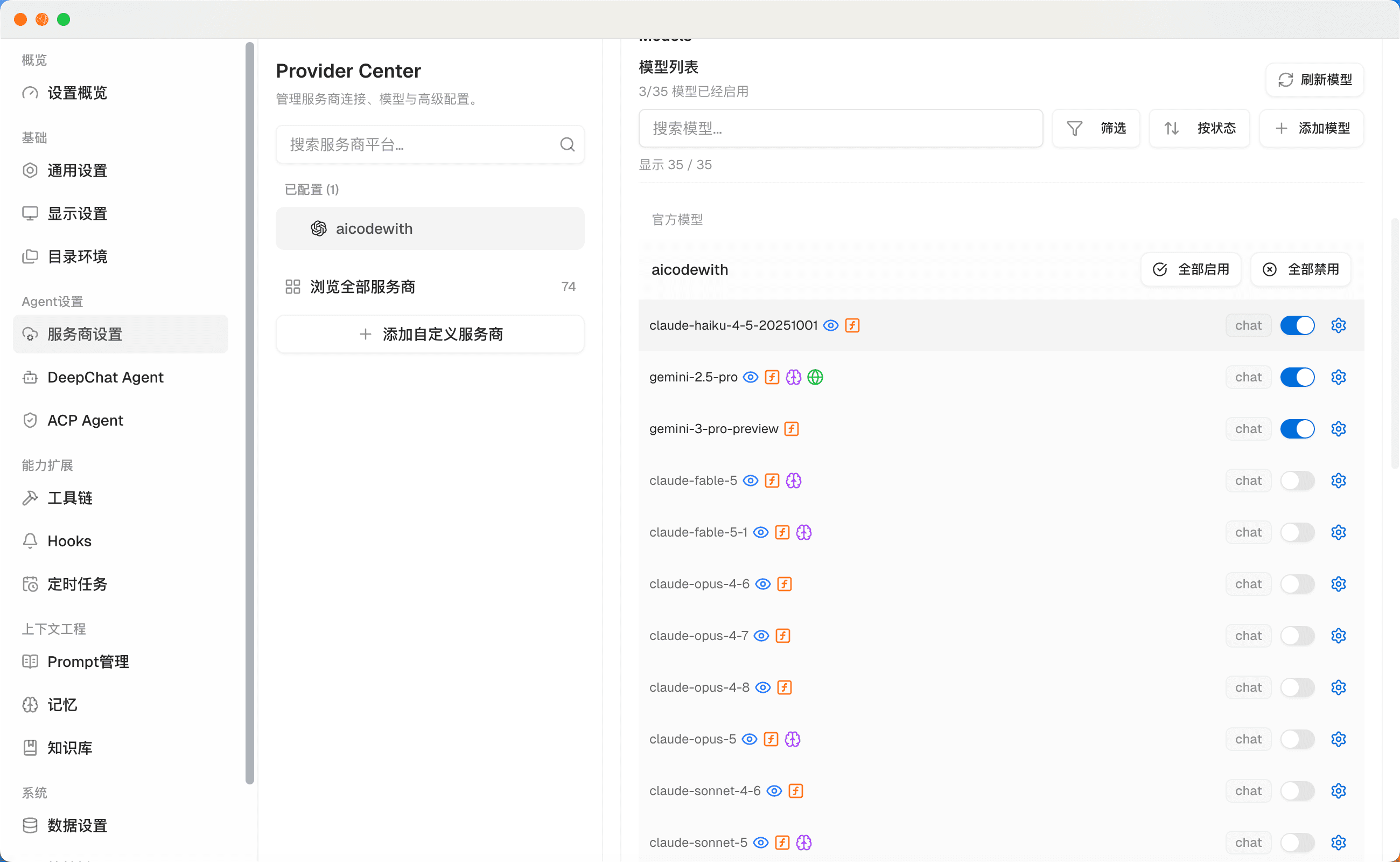Click the OpenAI-style logo beside aicodewith

pyautogui.click(x=319, y=228)
